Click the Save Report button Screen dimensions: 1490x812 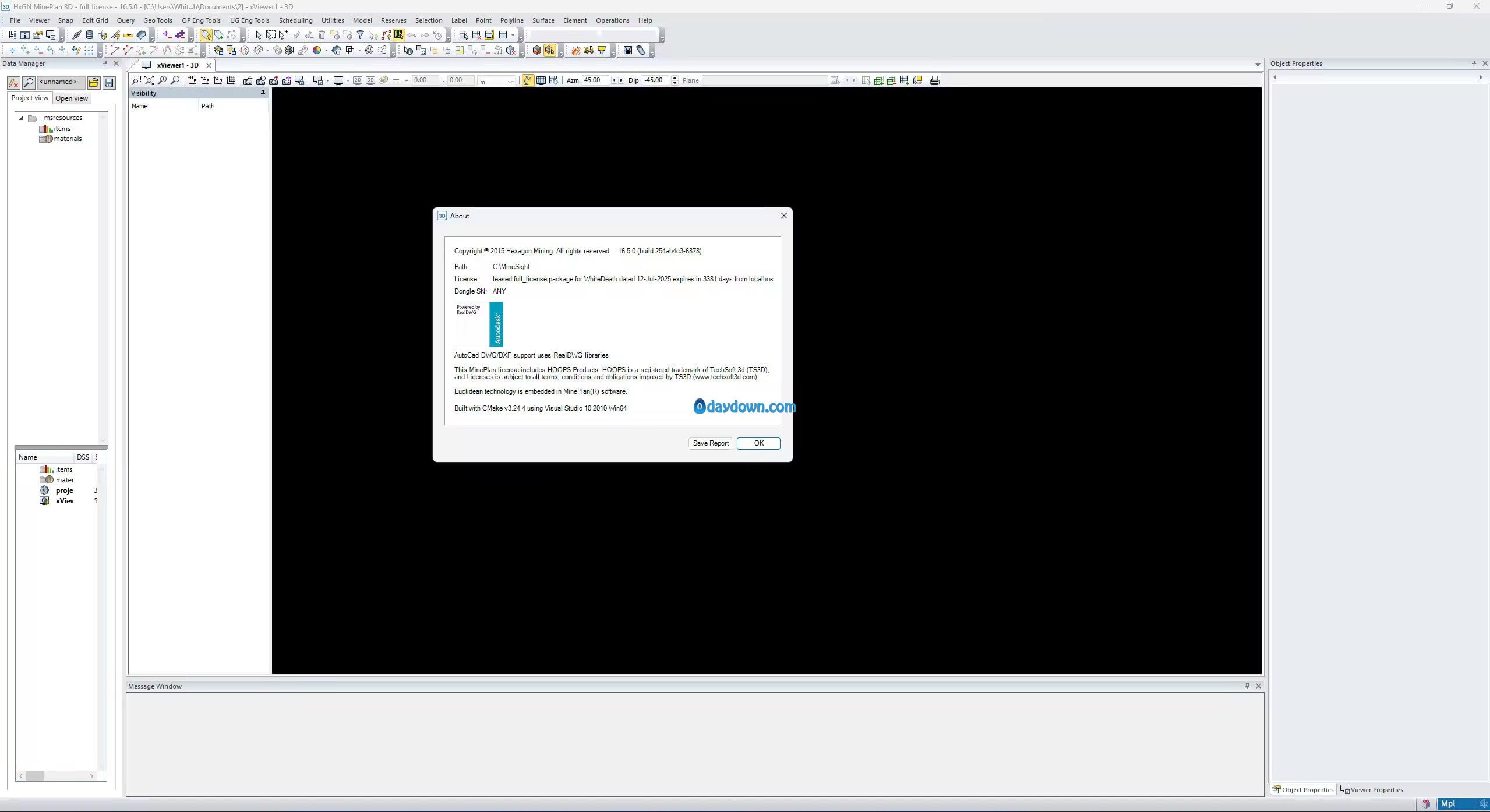tap(710, 443)
